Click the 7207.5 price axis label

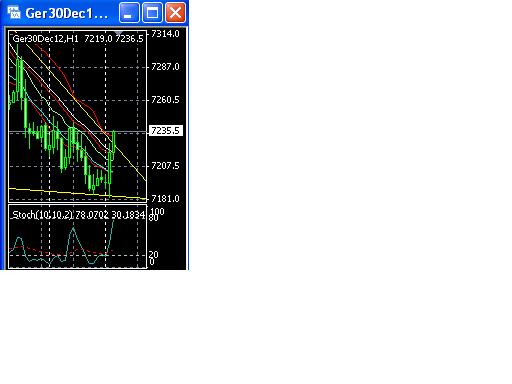coord(165,166)
